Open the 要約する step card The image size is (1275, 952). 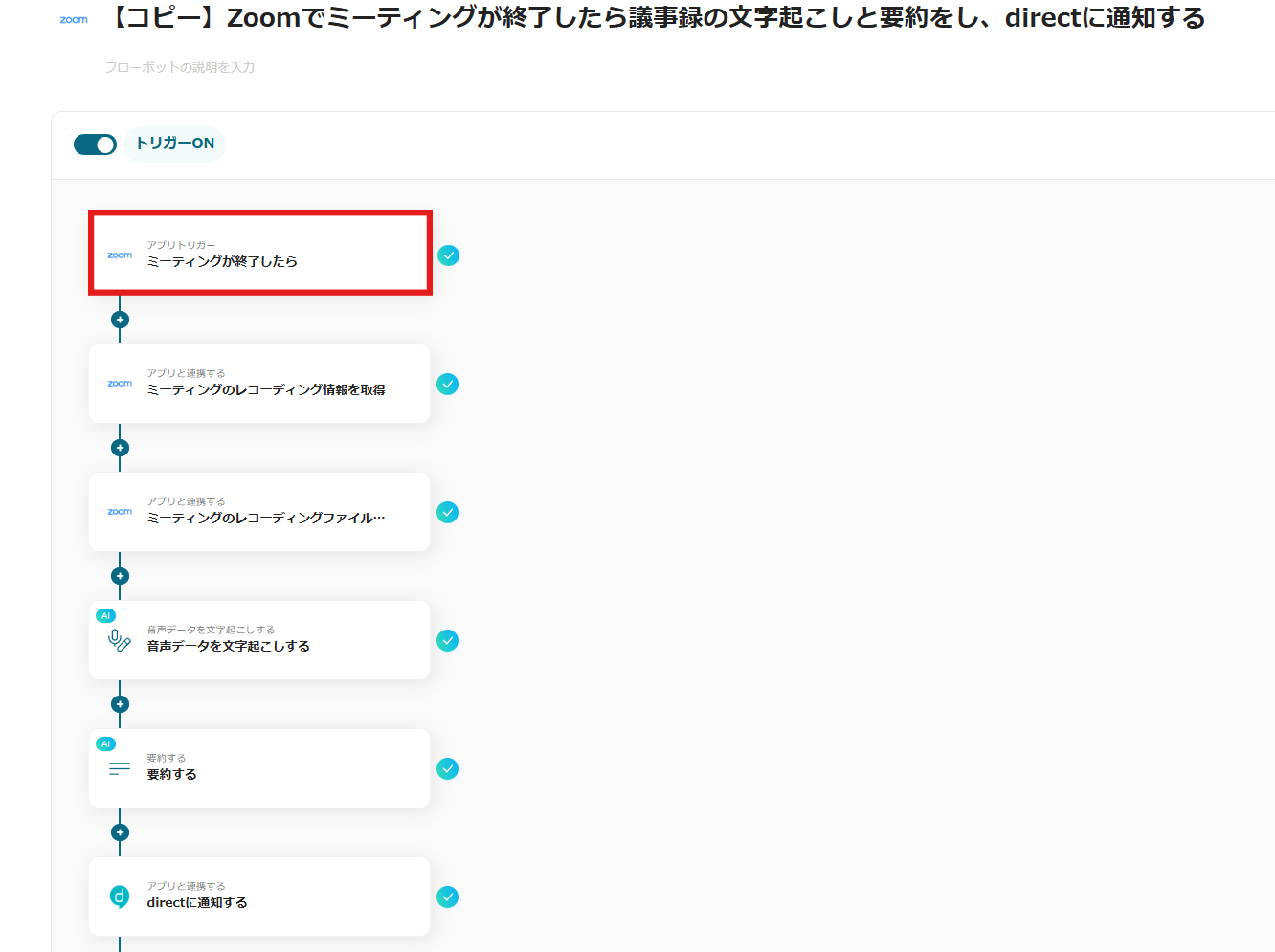259,768
